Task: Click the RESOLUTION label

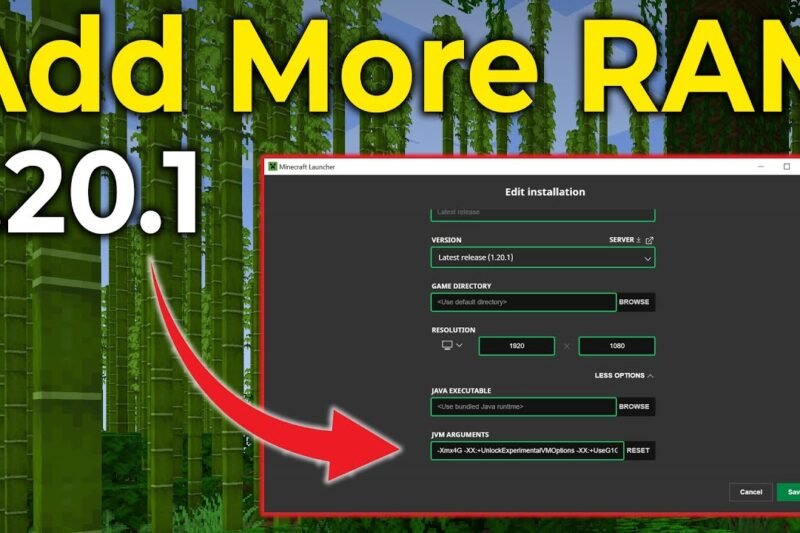Action: coord(454,330)
